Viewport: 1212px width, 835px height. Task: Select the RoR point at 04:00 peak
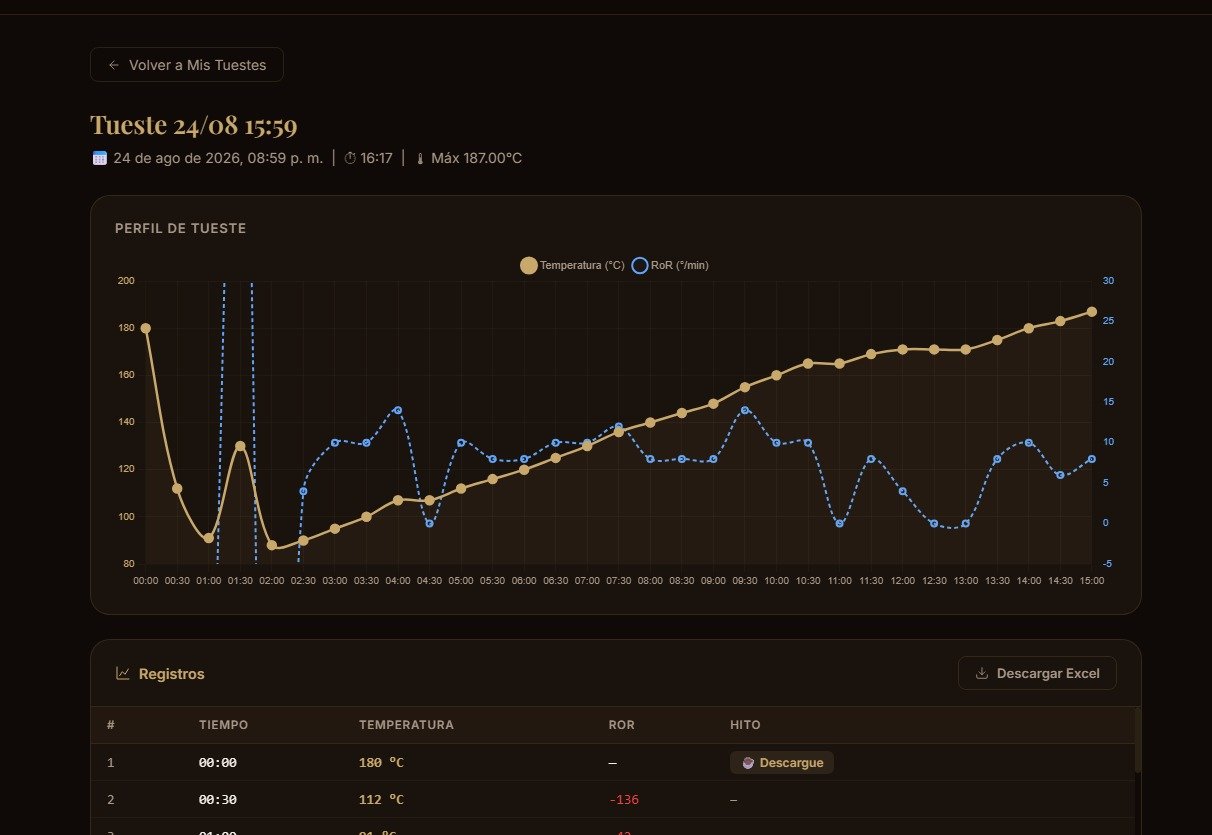(x=398, y=410)
